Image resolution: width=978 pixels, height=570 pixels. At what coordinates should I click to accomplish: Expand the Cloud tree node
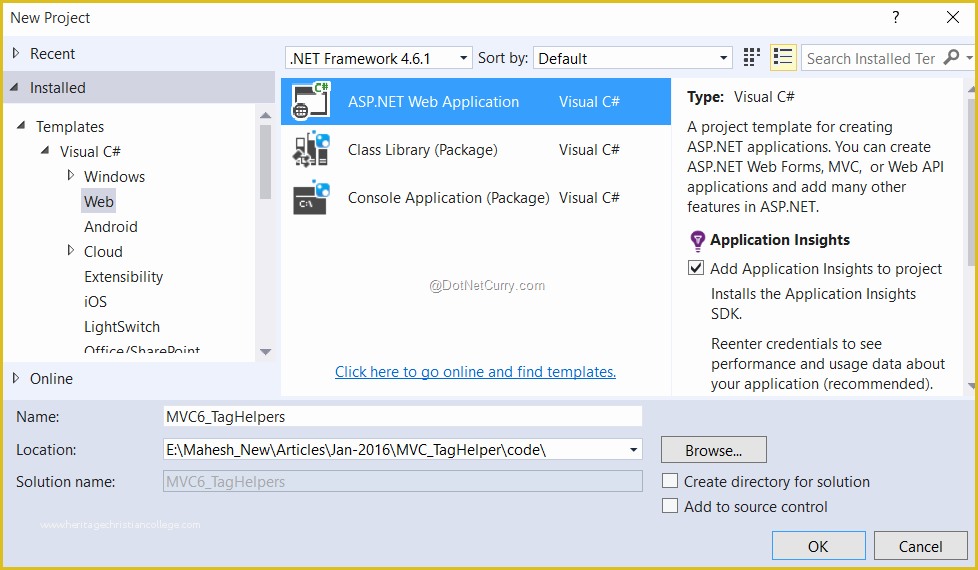pos(70,250)
